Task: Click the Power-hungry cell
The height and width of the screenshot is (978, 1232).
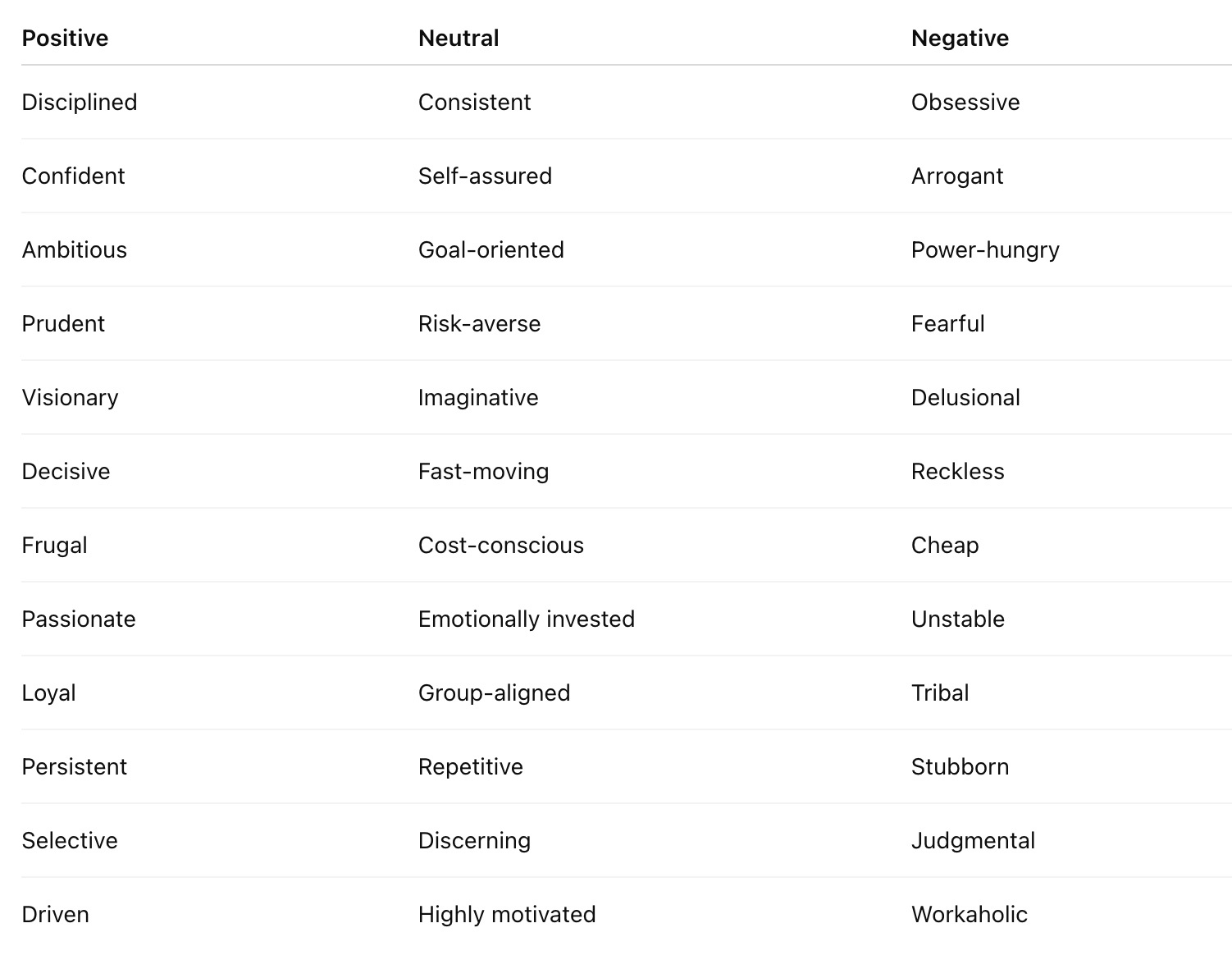Action: [985, 250]
